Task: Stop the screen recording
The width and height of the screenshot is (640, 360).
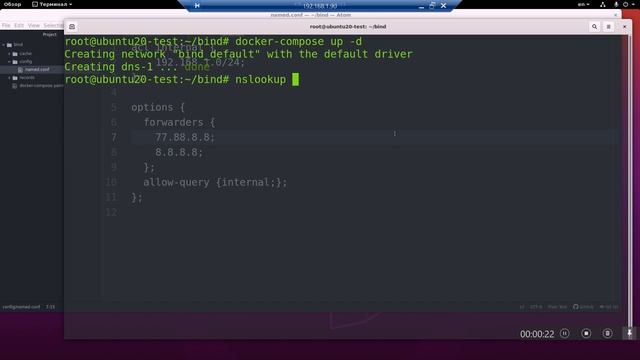Action: pyautogui.click(x=586, y=333)
